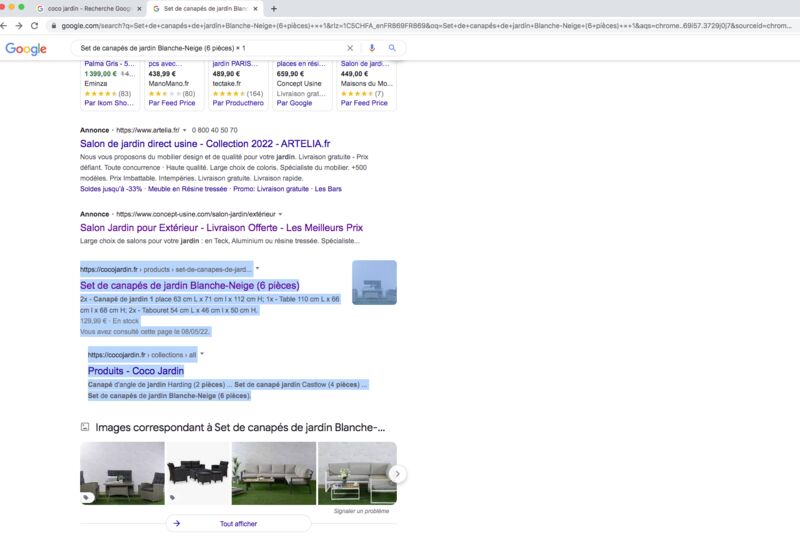Select the 'Set de canapés de jardin Blanc' tab
Image resolution: width=800 pixels, height=552 pixels.
205,9
